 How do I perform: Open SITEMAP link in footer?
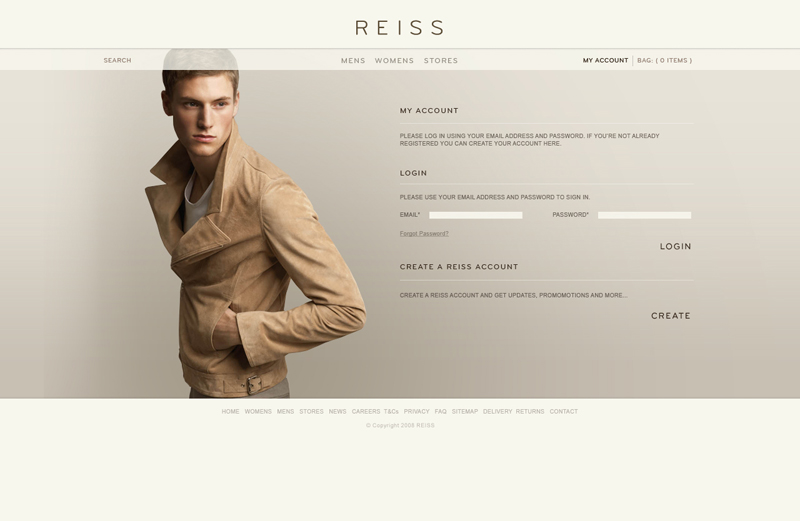[465, 411]
